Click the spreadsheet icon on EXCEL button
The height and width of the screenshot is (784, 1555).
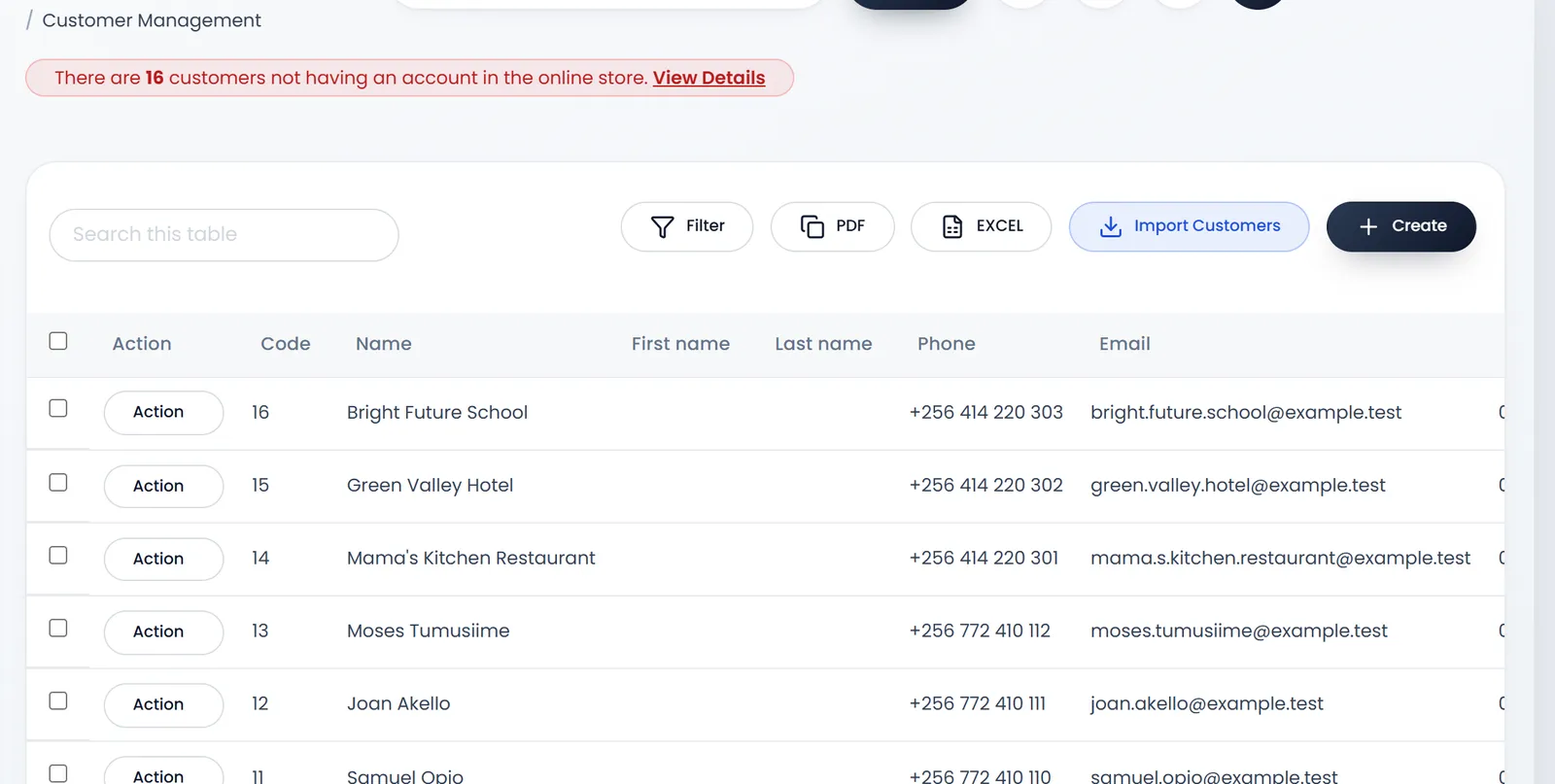(x=952, y=226)
